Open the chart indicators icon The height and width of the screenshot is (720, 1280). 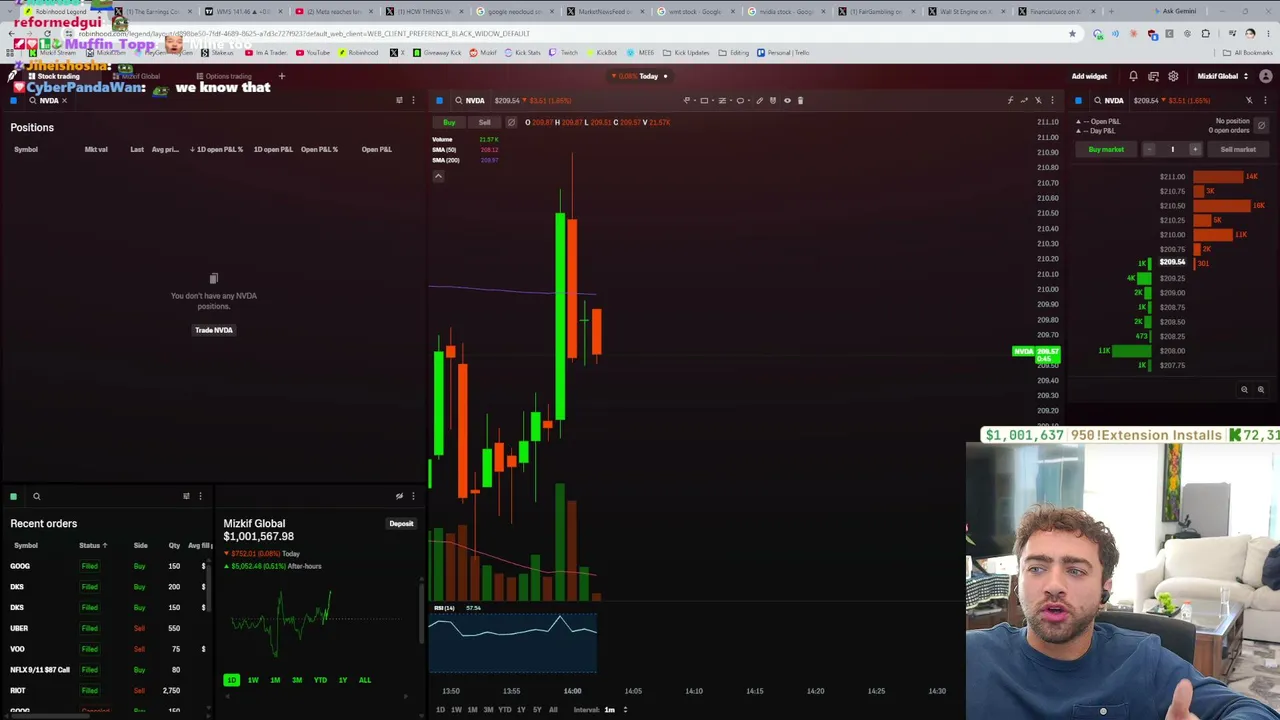(1010, 100)
